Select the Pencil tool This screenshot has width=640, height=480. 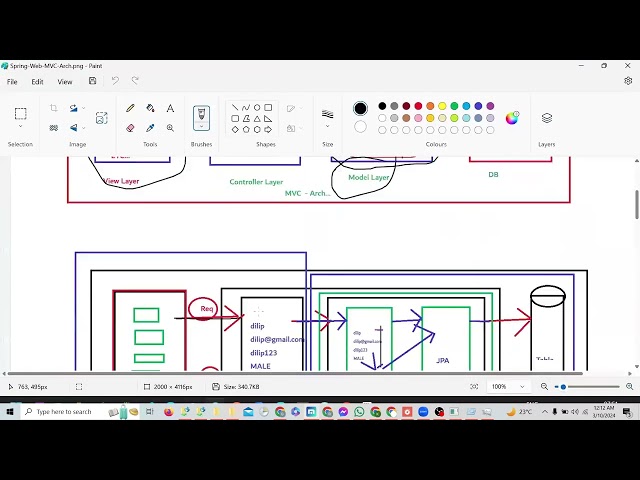[x=130, y=108]
